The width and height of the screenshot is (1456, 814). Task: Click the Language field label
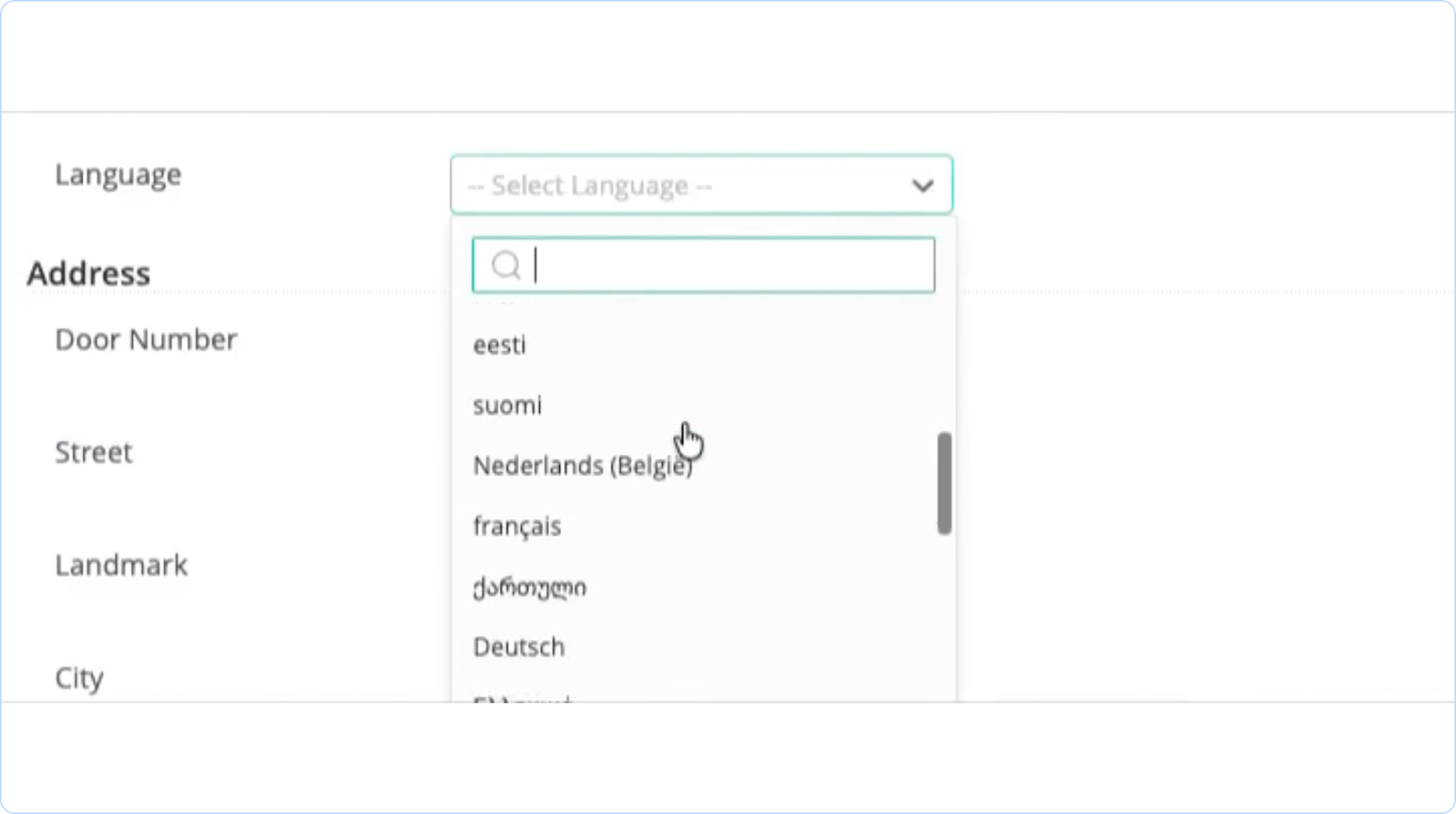(x=118, y=175)
